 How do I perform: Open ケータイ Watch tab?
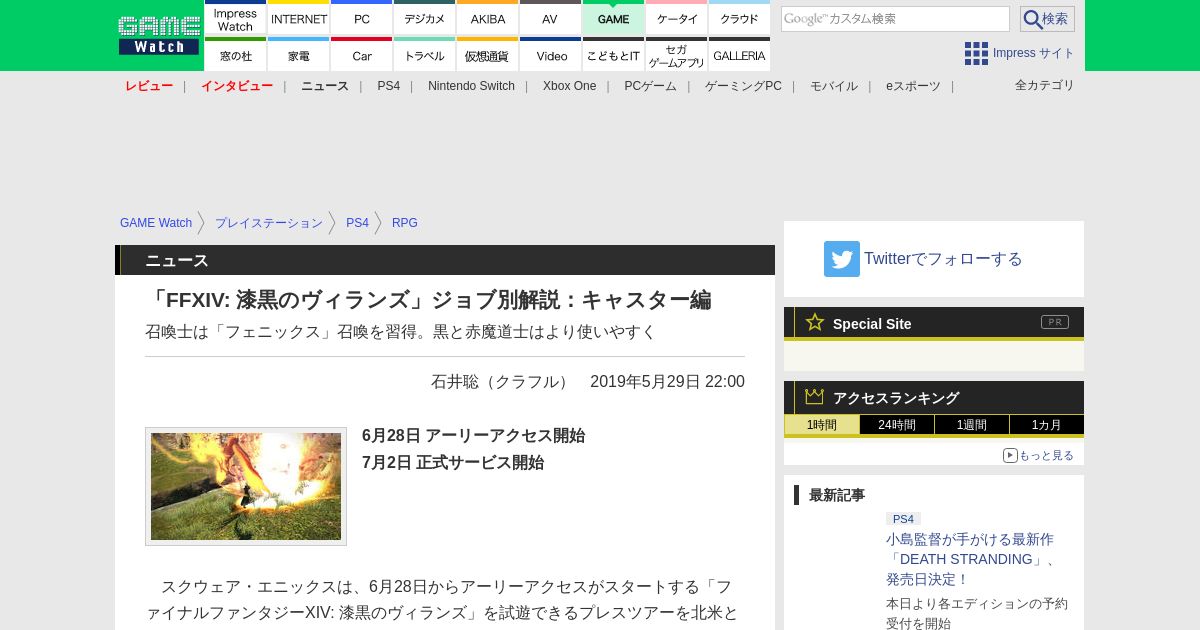click(677, 18)
